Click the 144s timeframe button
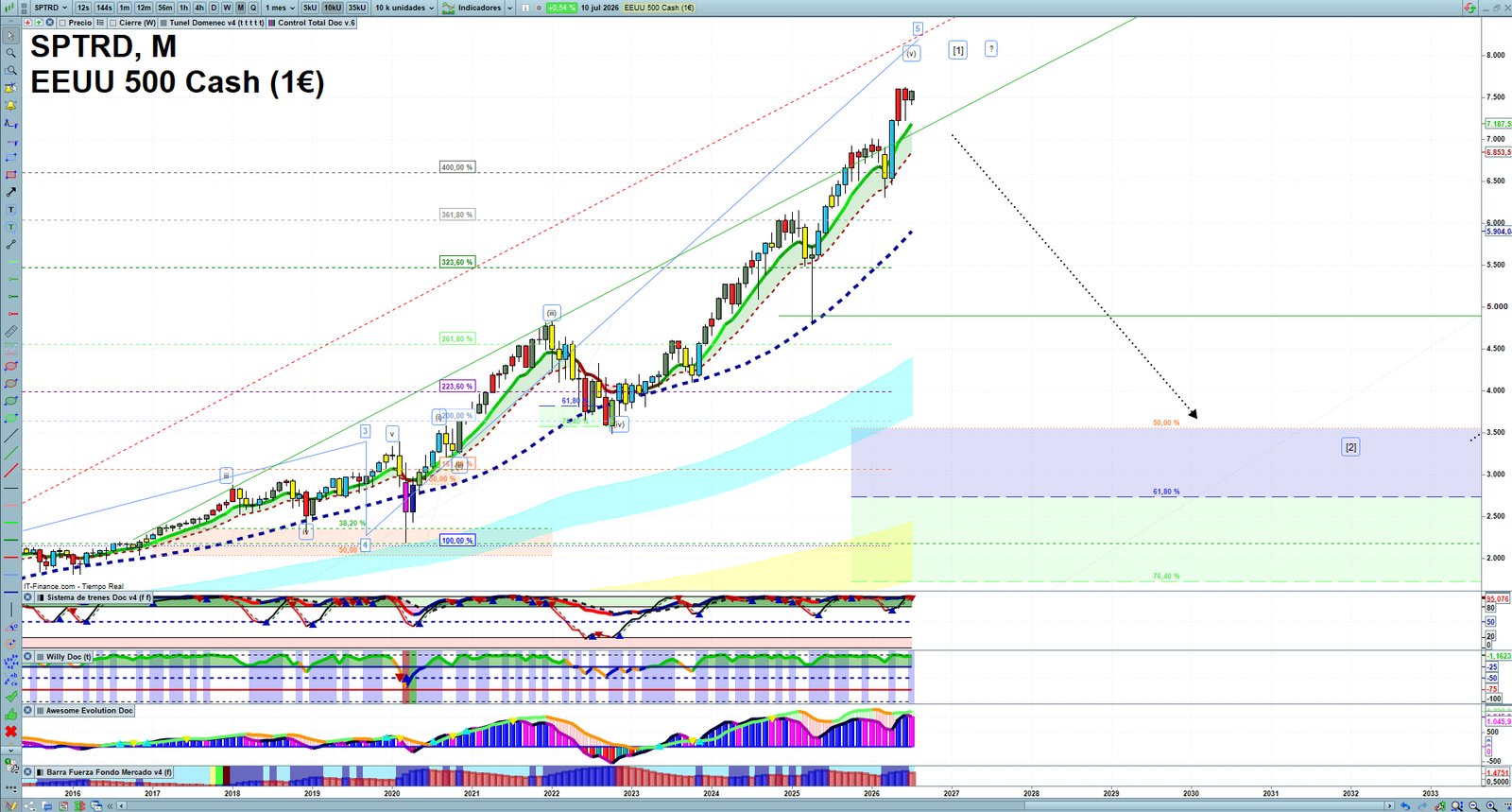This screenshot has width=1512, height=812. (x=104, y=8)
